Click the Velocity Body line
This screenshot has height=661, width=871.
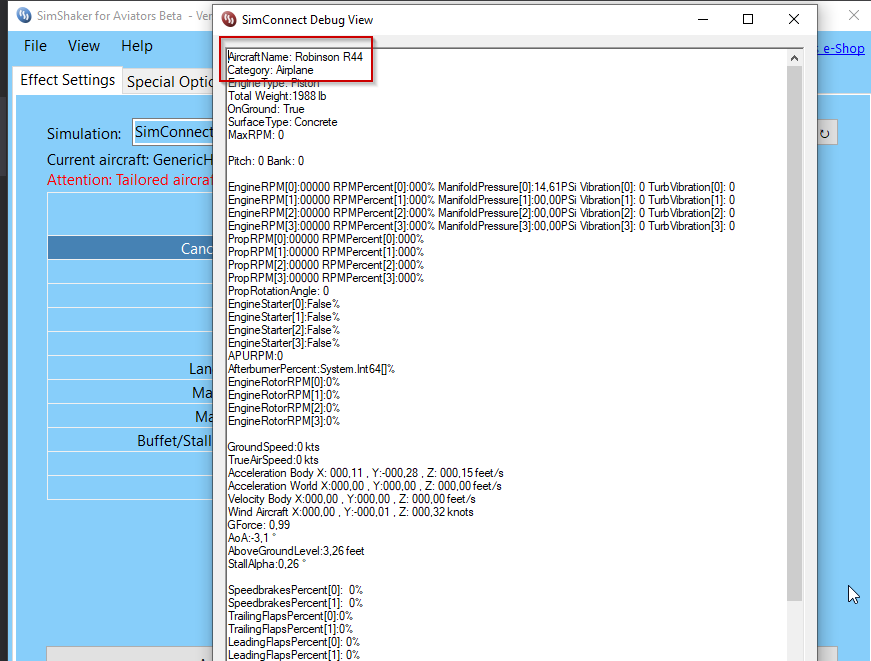click(x=352, y=499)
